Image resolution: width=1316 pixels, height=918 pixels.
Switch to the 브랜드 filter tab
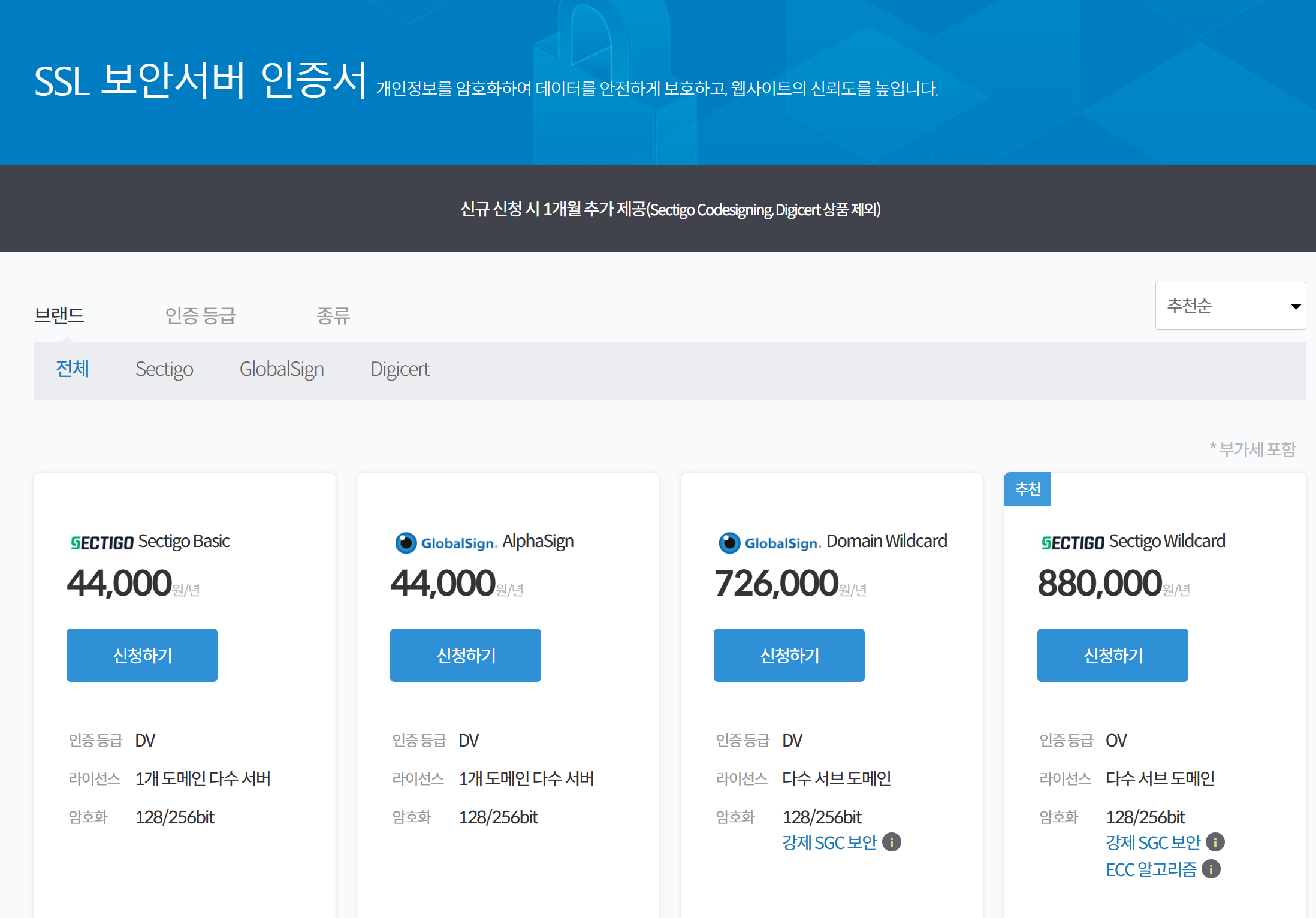pyautogui.click(x=59, y=315)
